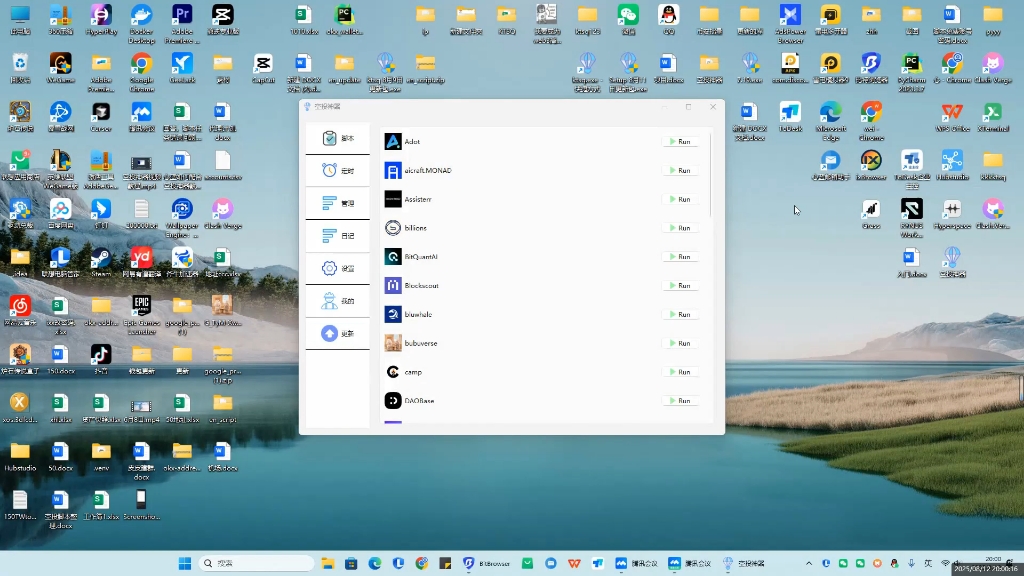Select the QQ penguin desktop icon
Viewport: 1024px width, 576px height.
669,20
